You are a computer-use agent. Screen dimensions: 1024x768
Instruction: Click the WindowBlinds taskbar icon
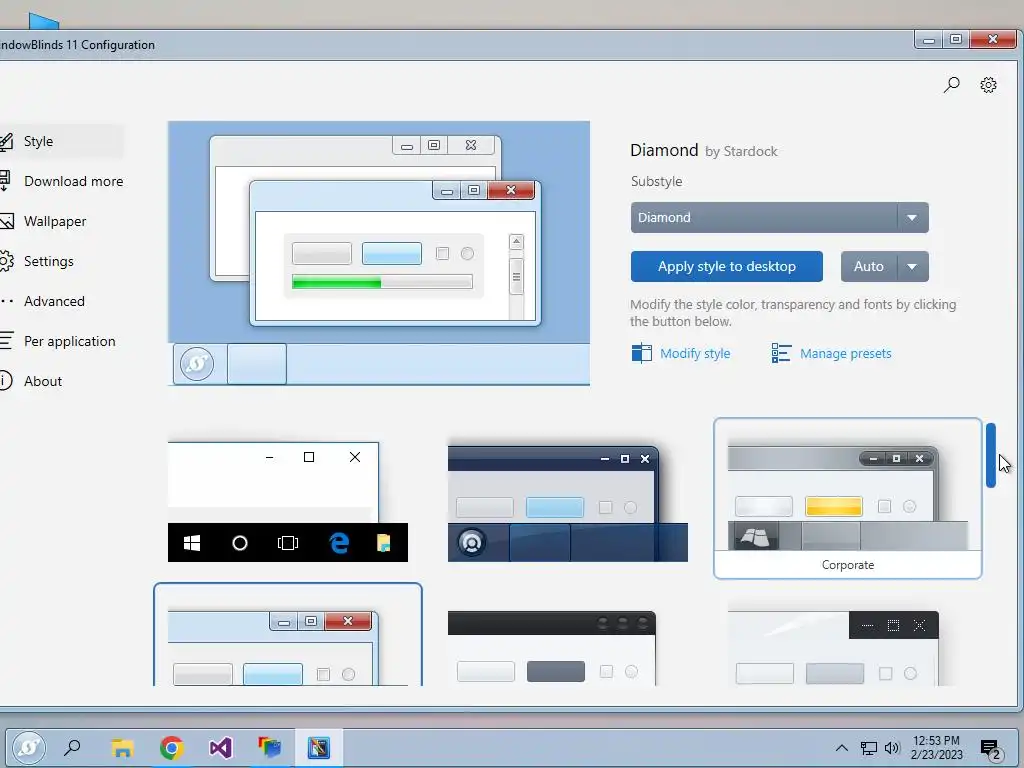pos(319,748)
